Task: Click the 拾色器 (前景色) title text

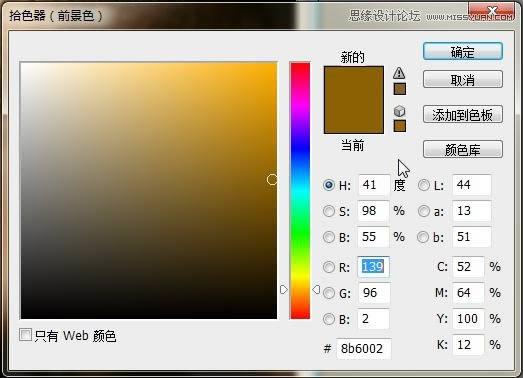Action: point(56,16)
